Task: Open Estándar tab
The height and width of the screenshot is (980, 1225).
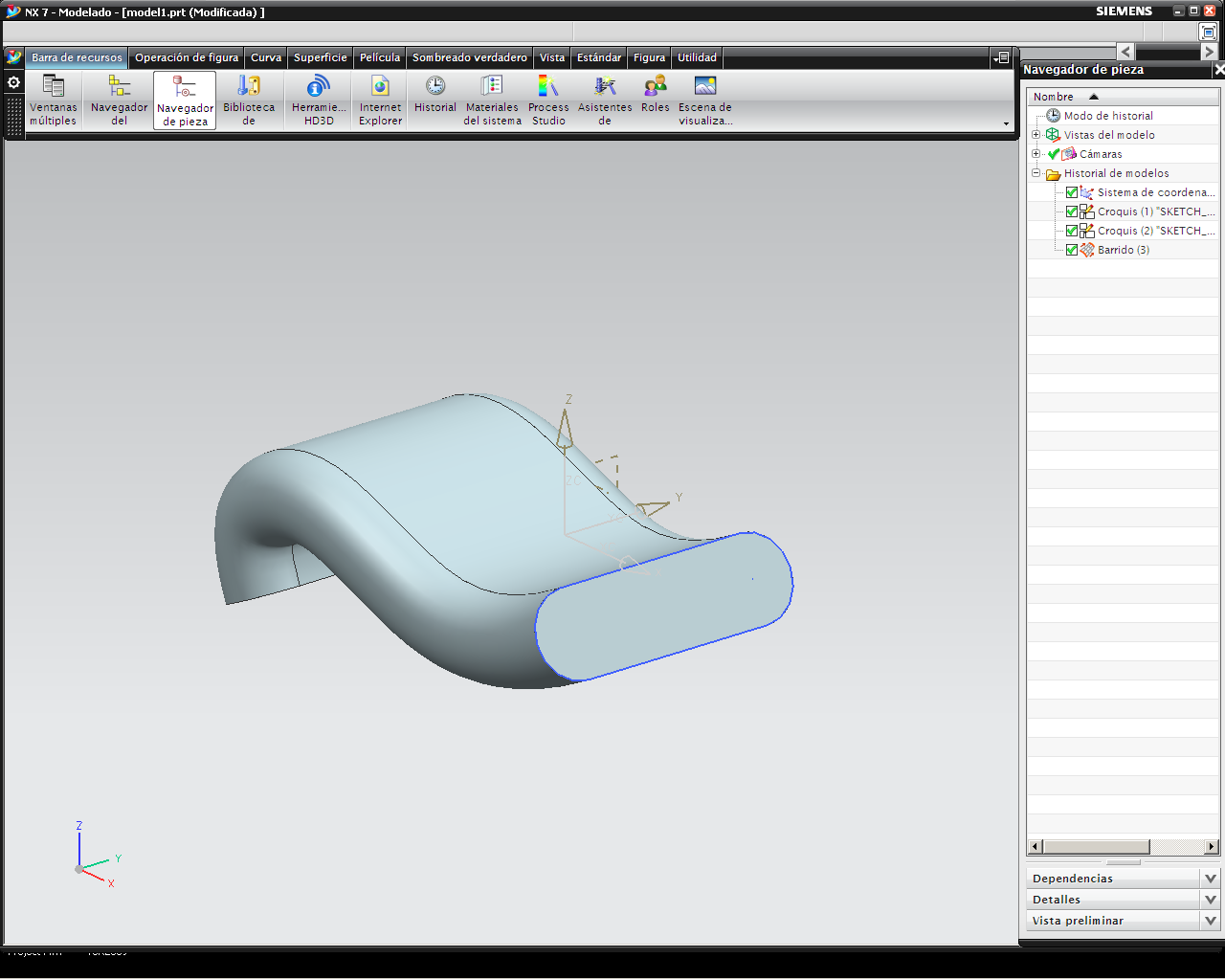Action: click(x=599, y=57)
